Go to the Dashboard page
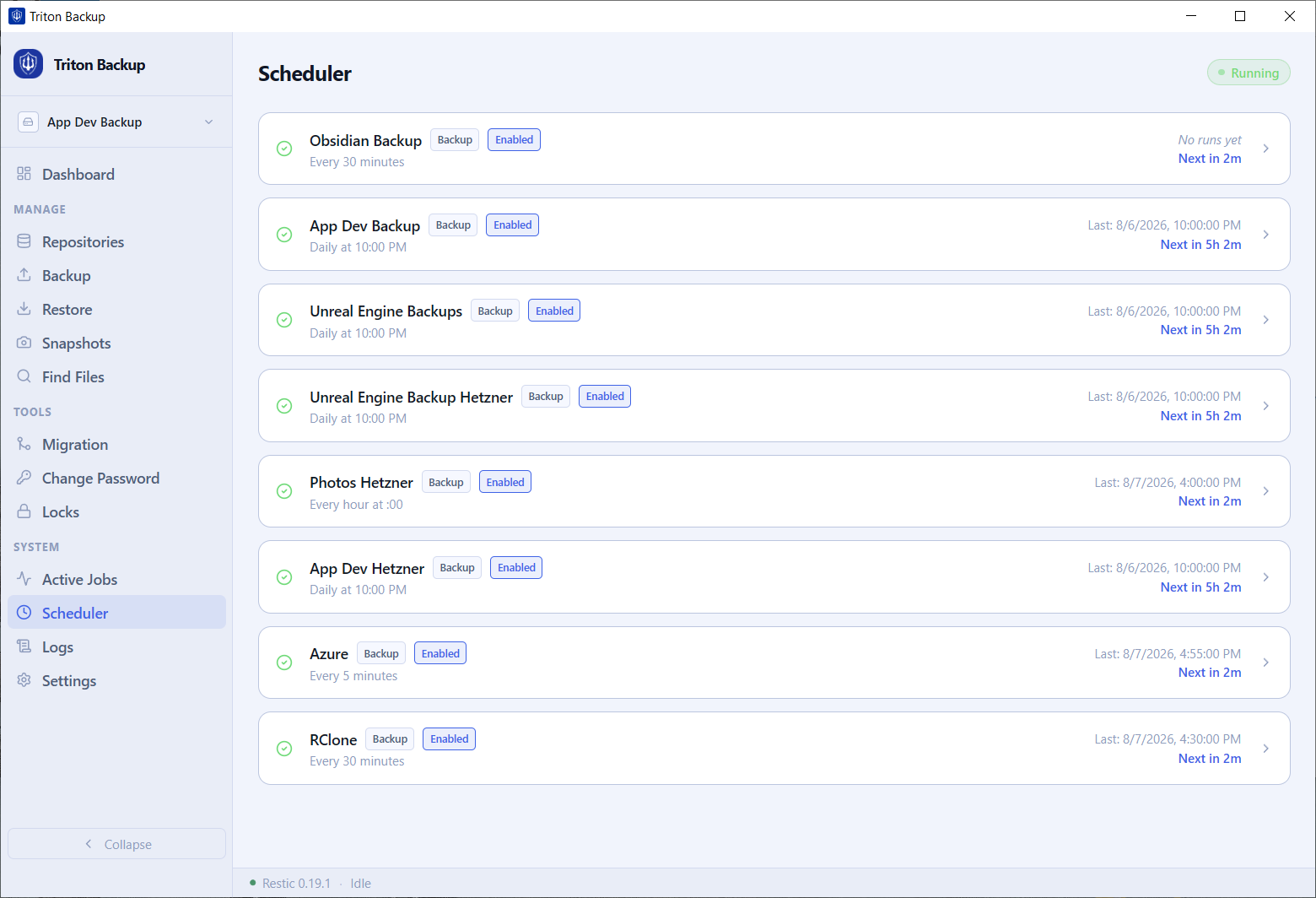1316x898 pixels. point(116,174)
